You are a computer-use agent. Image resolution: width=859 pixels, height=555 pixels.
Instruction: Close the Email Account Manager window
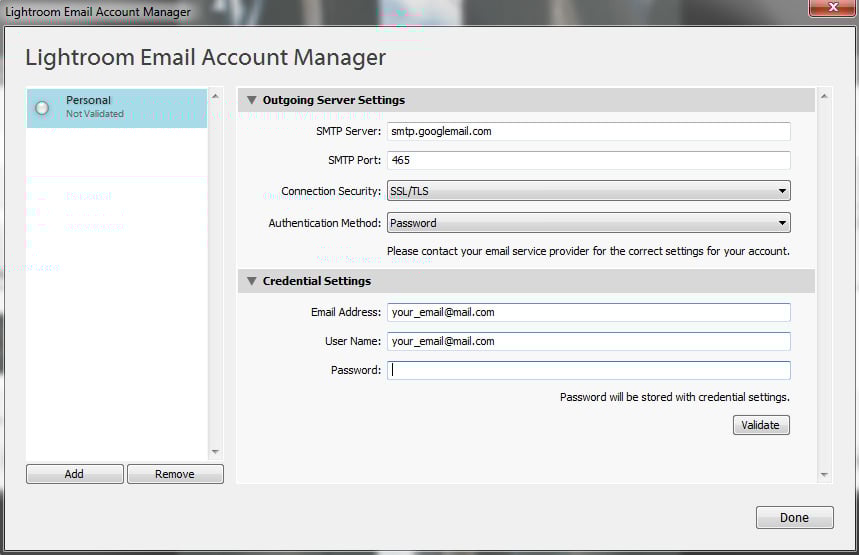pyautogui.click(x=832, y=8)
